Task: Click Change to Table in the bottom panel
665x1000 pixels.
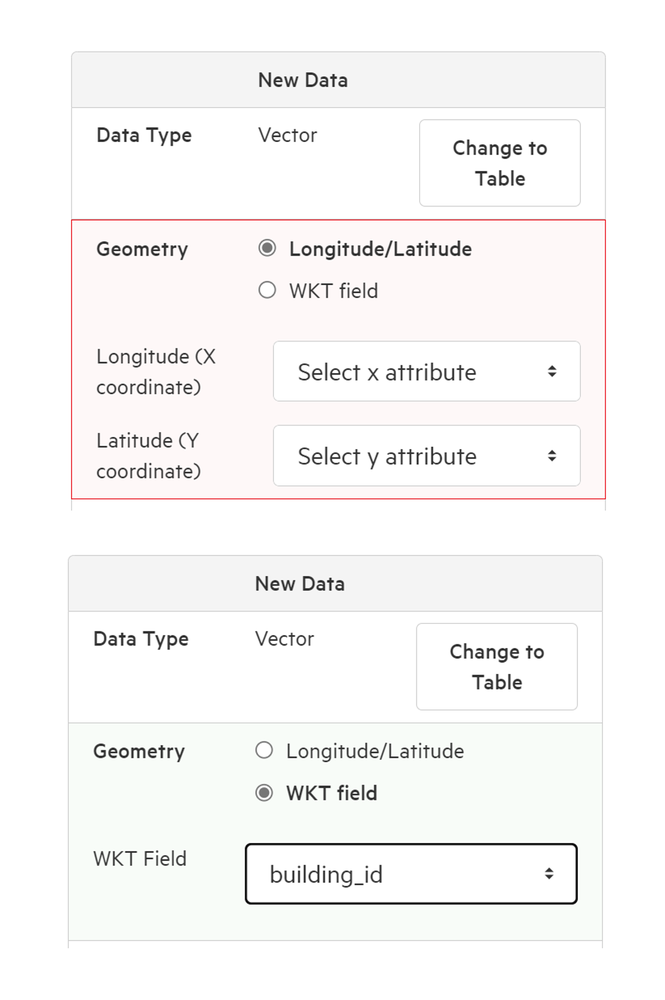Action: (x=496, y=666)
